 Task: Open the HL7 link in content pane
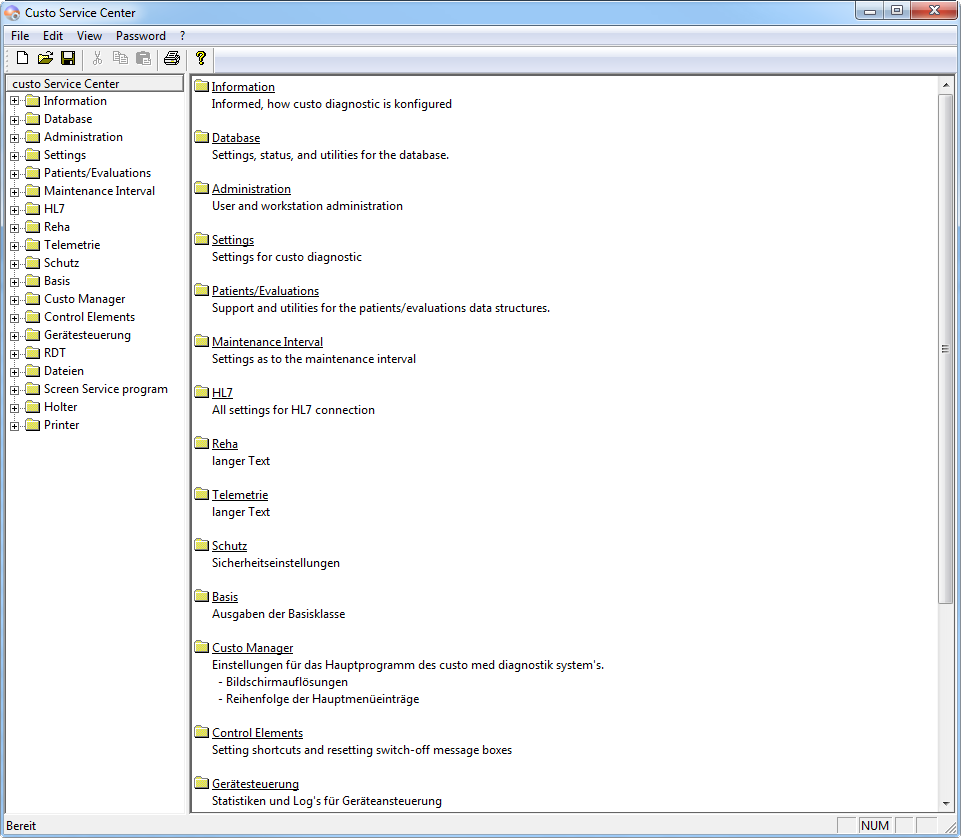pos(222,392)
